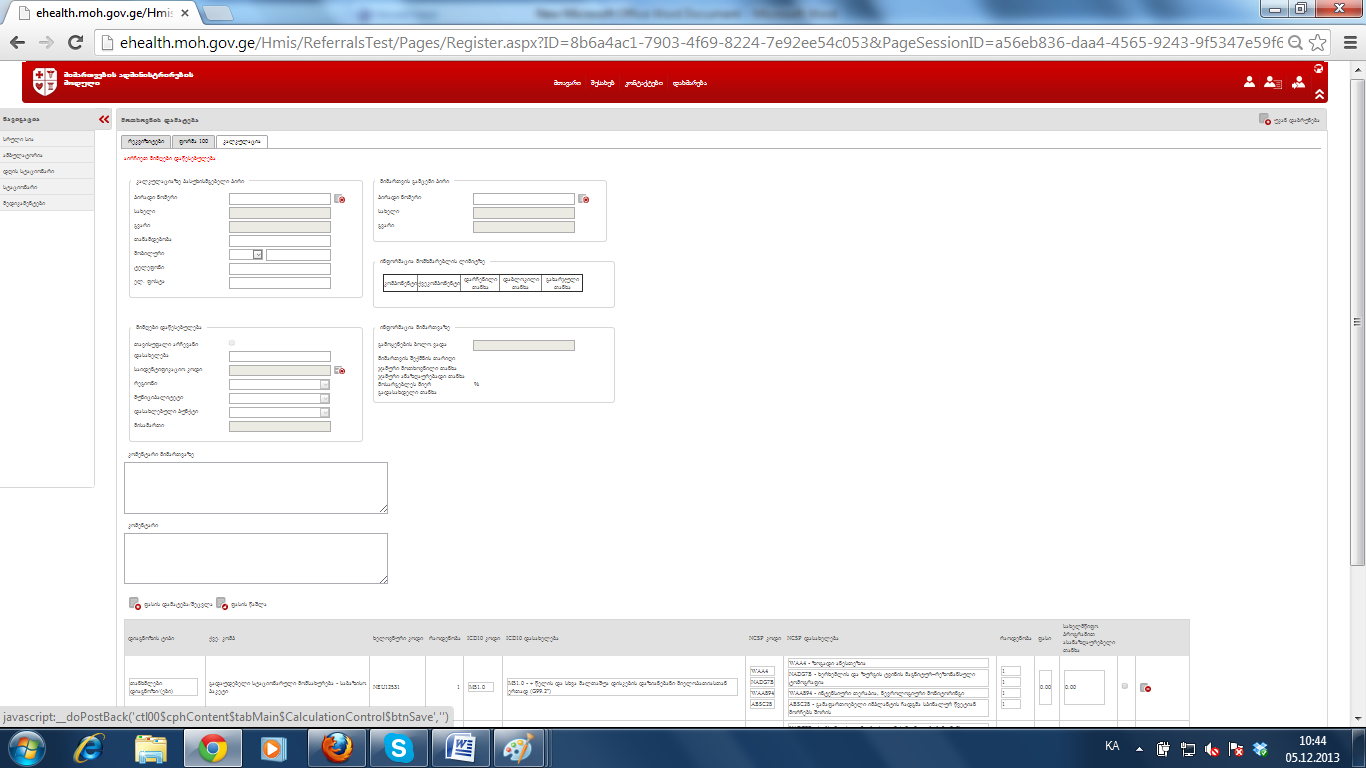Tick the checkbox in the price table row
The image size is (1366, 768).
pos(1125,686)
